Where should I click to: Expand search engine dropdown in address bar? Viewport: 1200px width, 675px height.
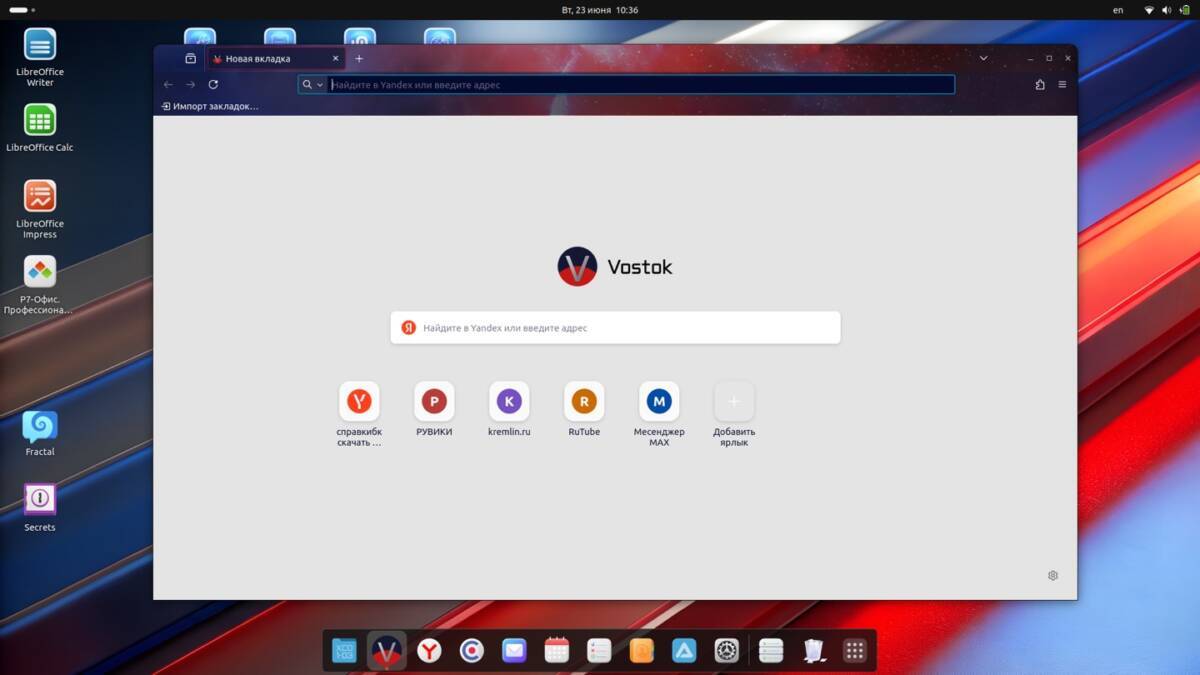click(313, 85)
